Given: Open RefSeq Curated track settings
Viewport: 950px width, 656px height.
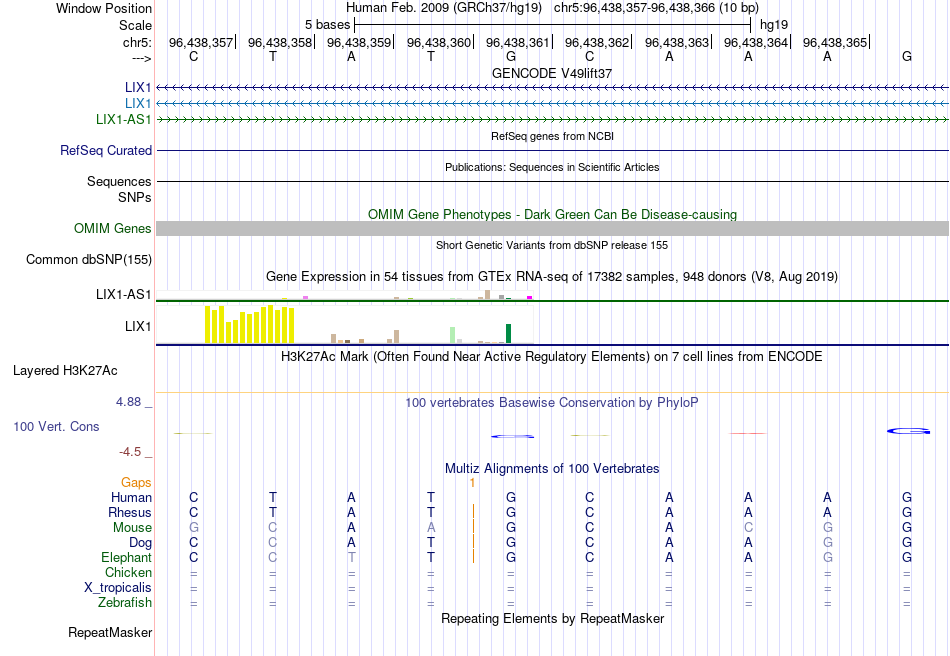Looking at the screenshot, I should point(106,150).
